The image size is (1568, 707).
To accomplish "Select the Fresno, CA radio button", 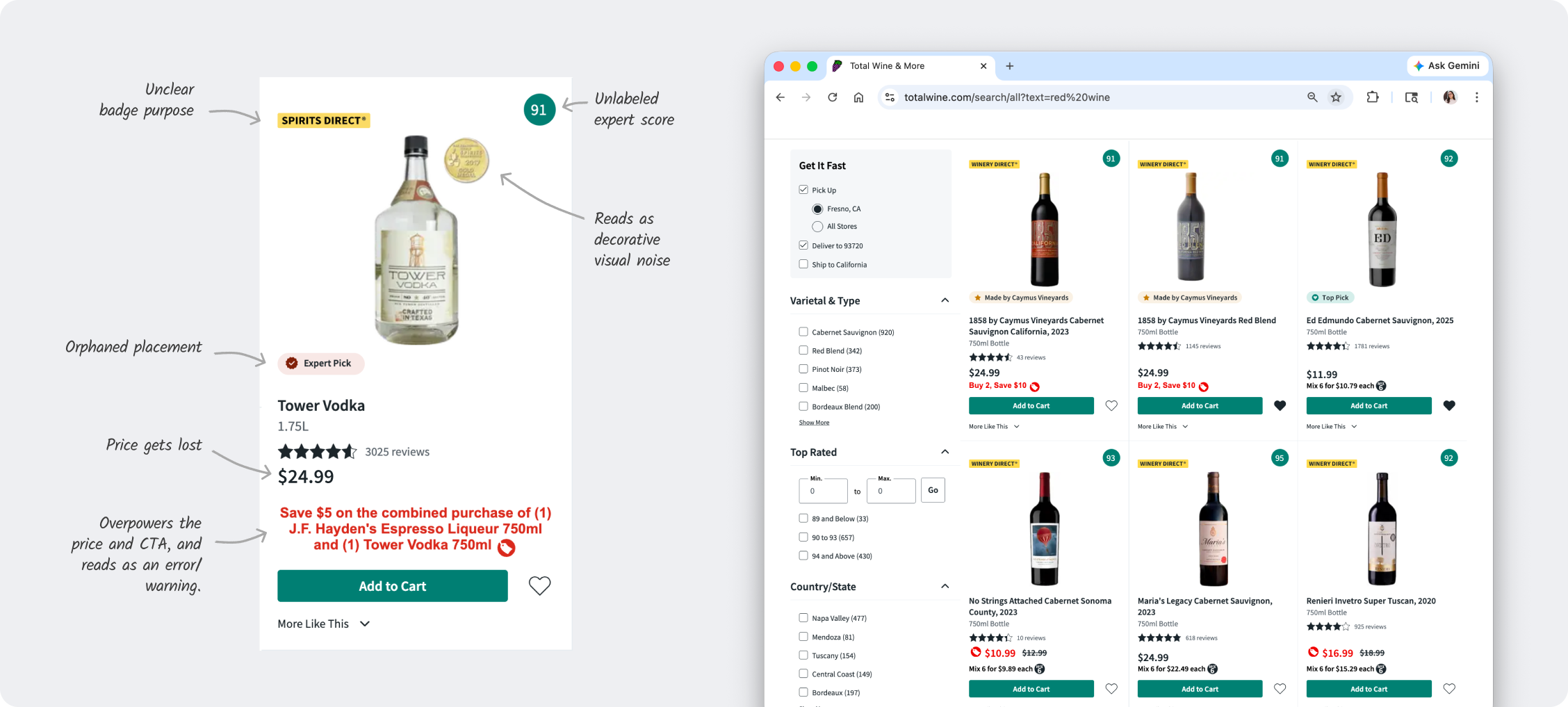I will pos(817,209).
